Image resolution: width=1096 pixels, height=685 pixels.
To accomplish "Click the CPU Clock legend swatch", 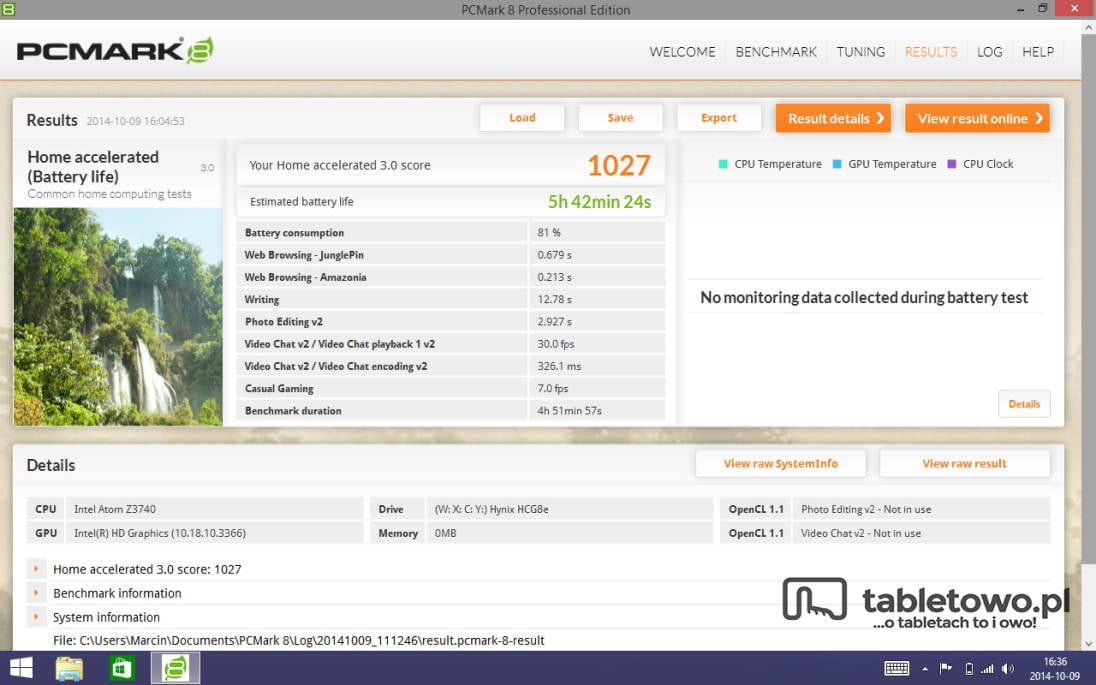I will point(951,164).
